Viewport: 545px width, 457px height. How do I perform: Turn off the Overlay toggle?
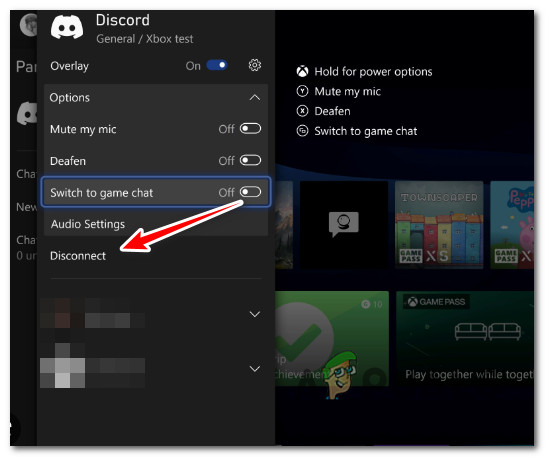217,65
